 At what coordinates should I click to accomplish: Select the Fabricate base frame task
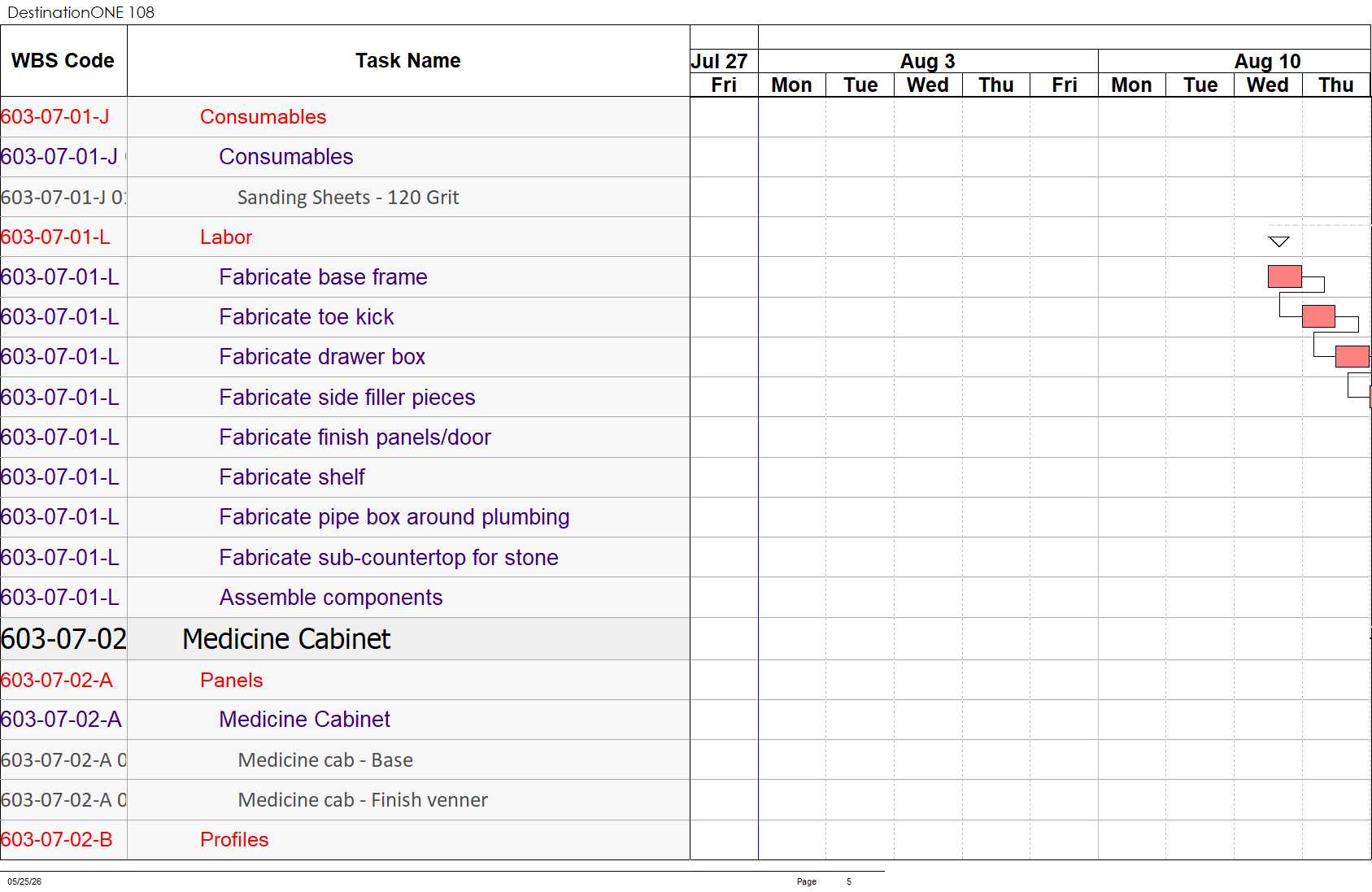click(345, 277)
